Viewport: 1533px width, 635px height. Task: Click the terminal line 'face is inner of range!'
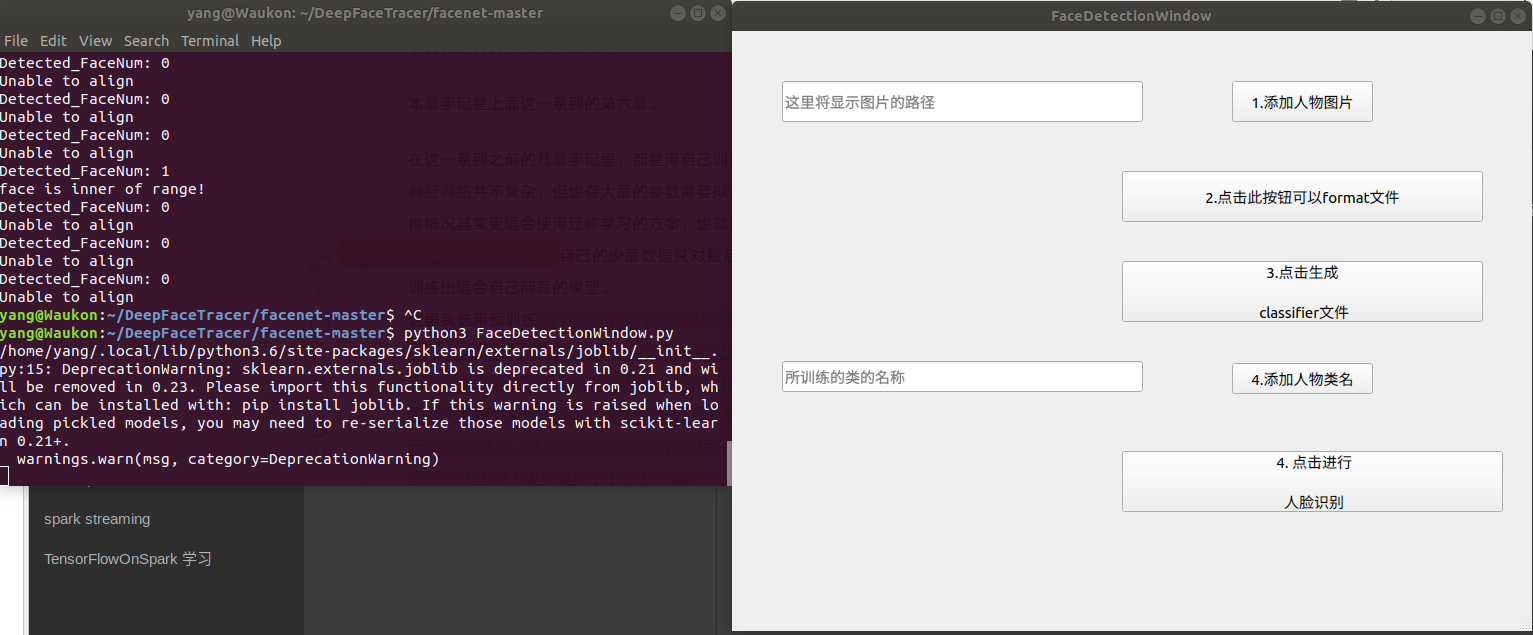tap(102, 189)
